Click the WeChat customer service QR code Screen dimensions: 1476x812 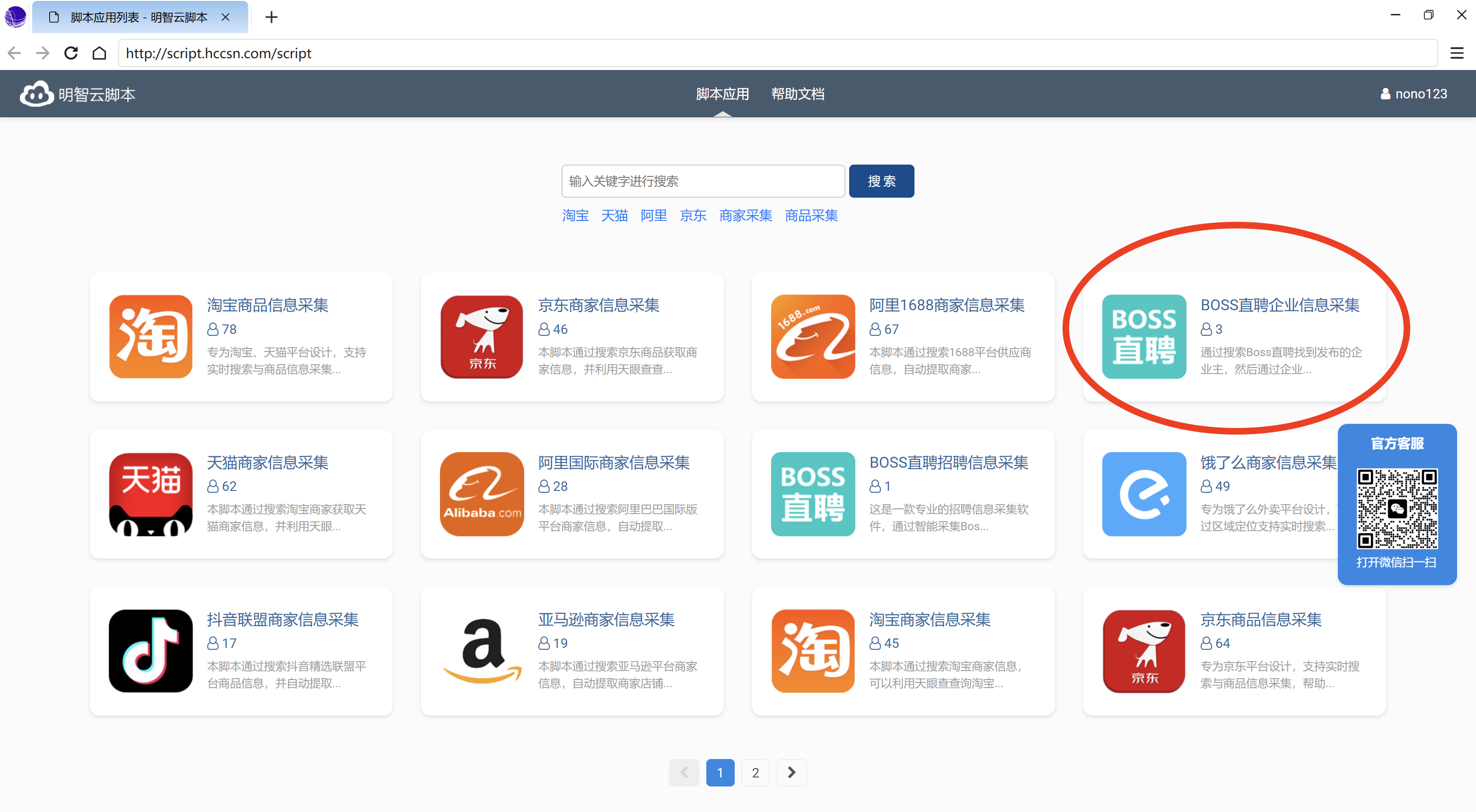pyautogui.click(x=1397, y=509)
